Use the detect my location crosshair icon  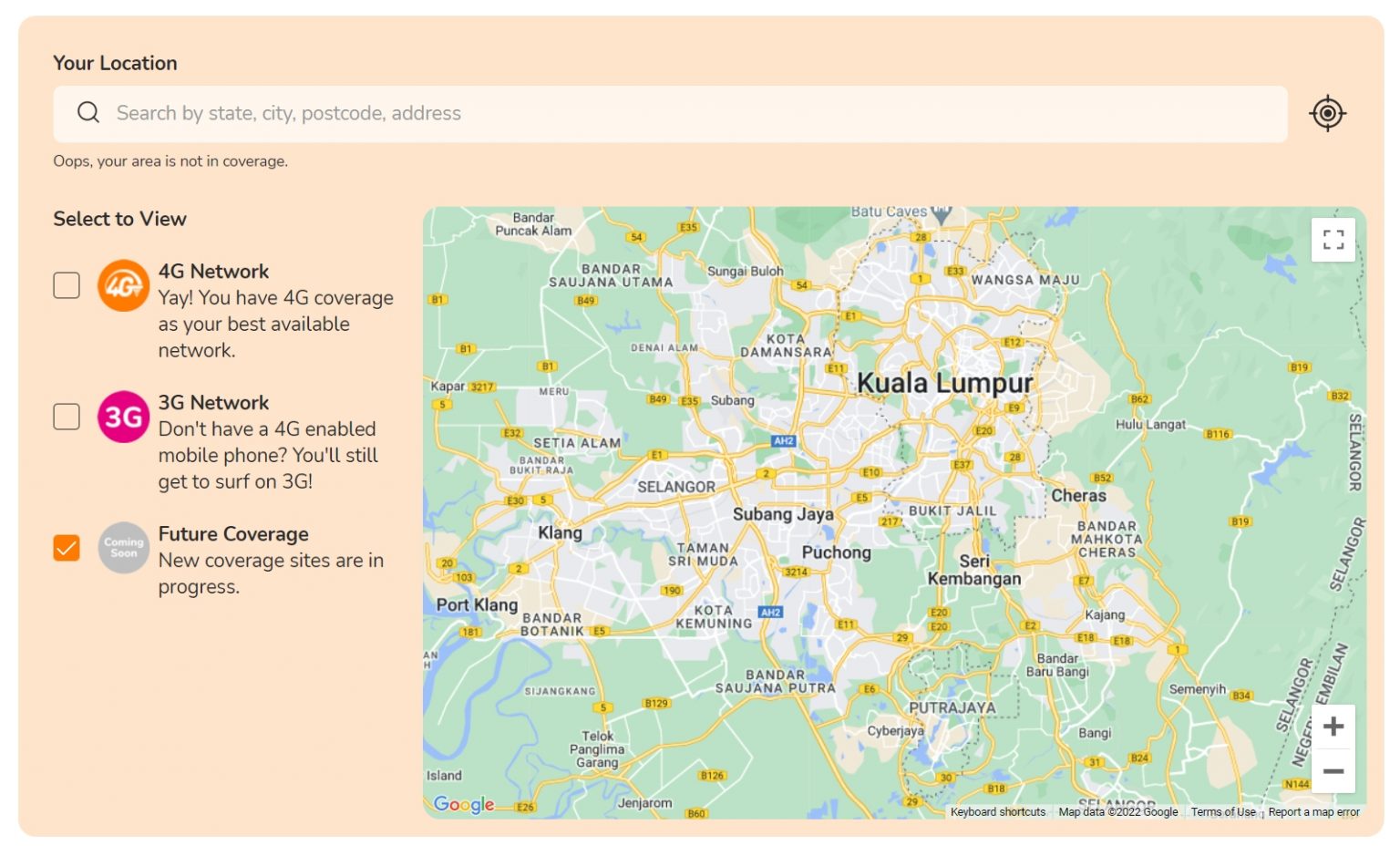point(1327,113)
